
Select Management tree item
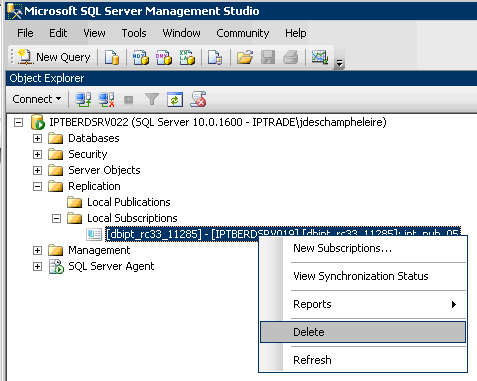click(x=99, y=250)
